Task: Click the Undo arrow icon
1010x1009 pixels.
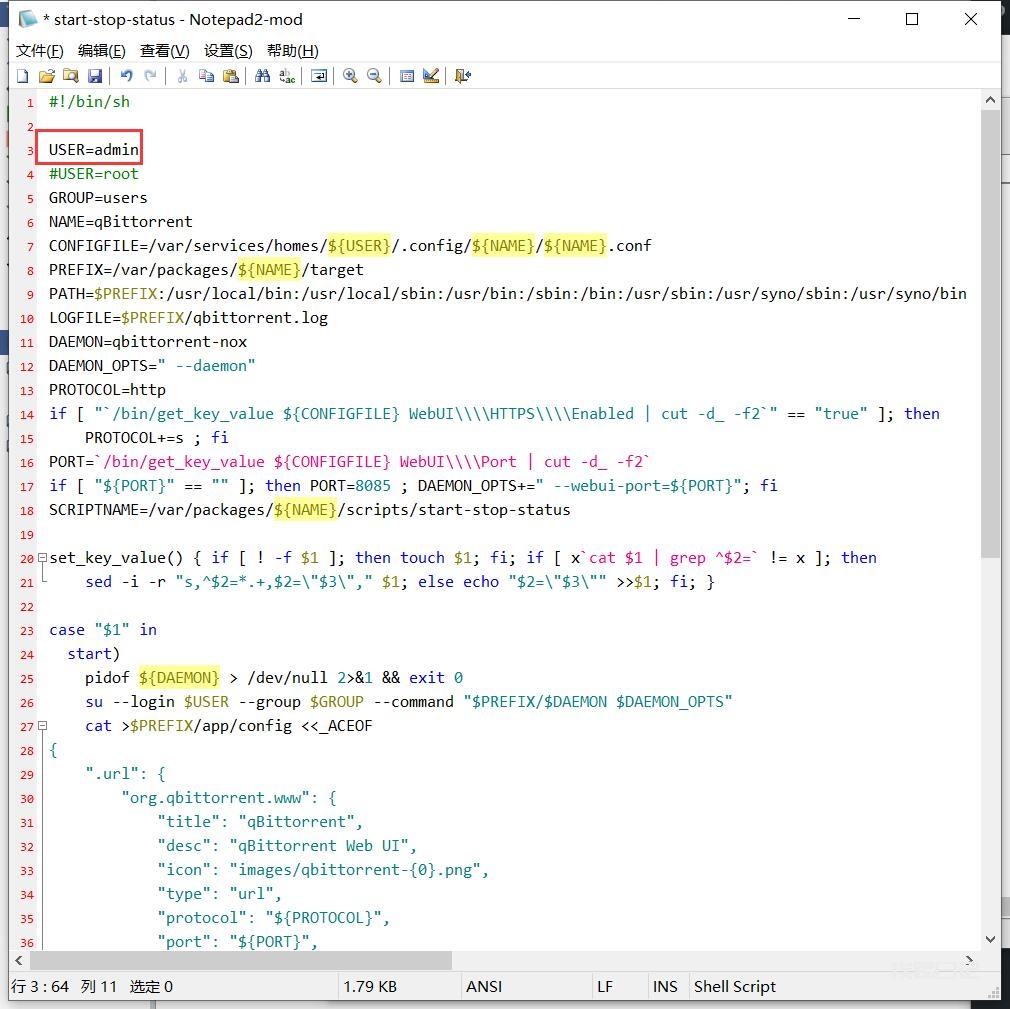Action: point(126,76)
